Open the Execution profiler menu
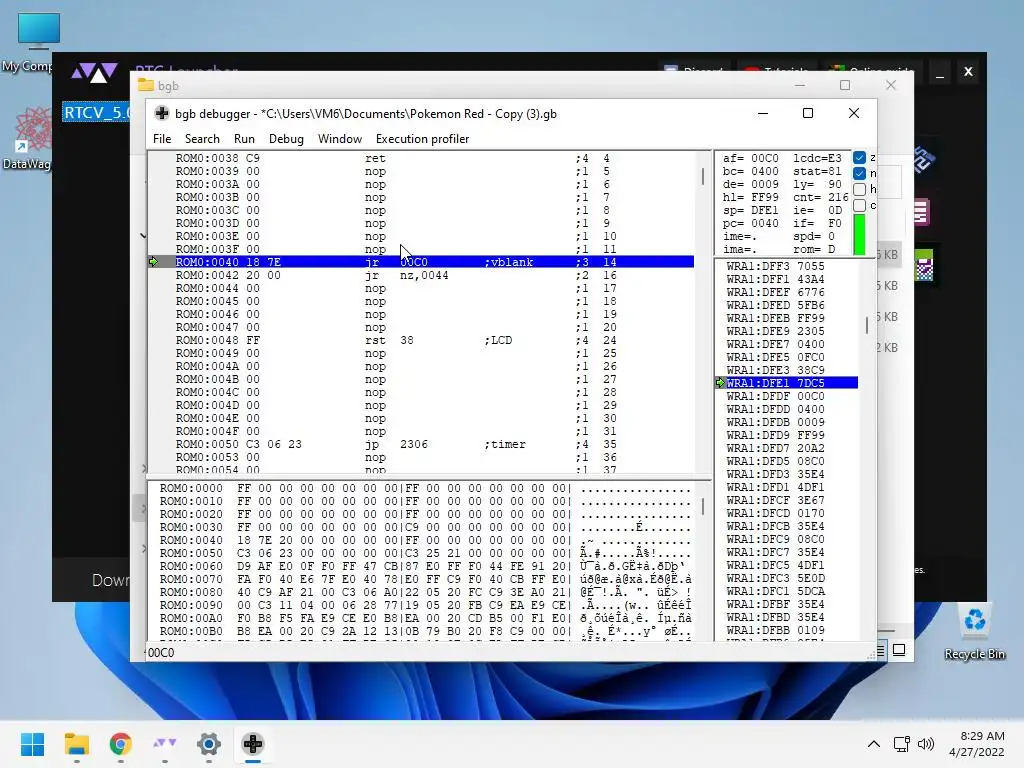This screenshot has height=768, width=1024. tap(423, 138)
